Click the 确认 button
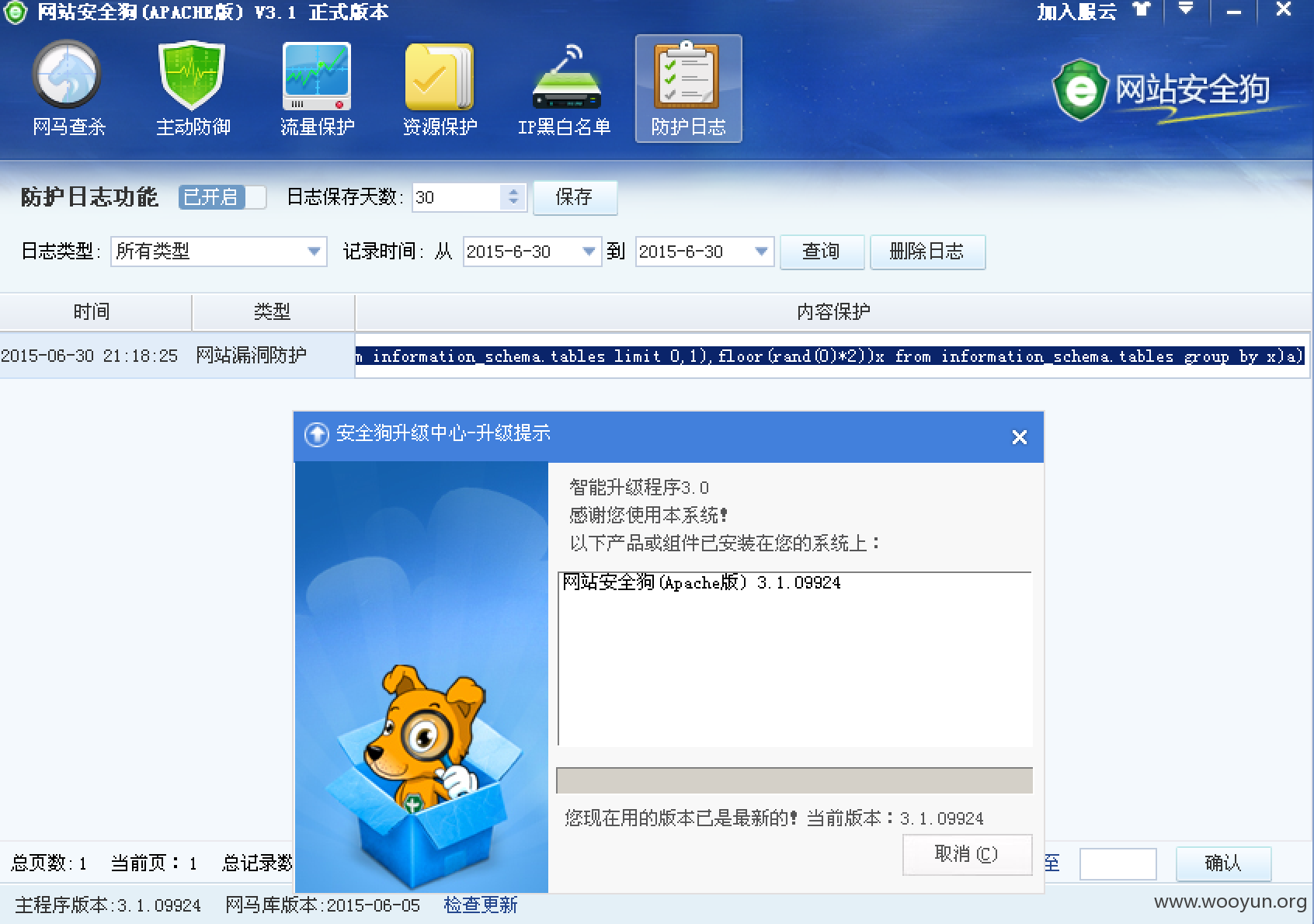 pos(1223,863)
